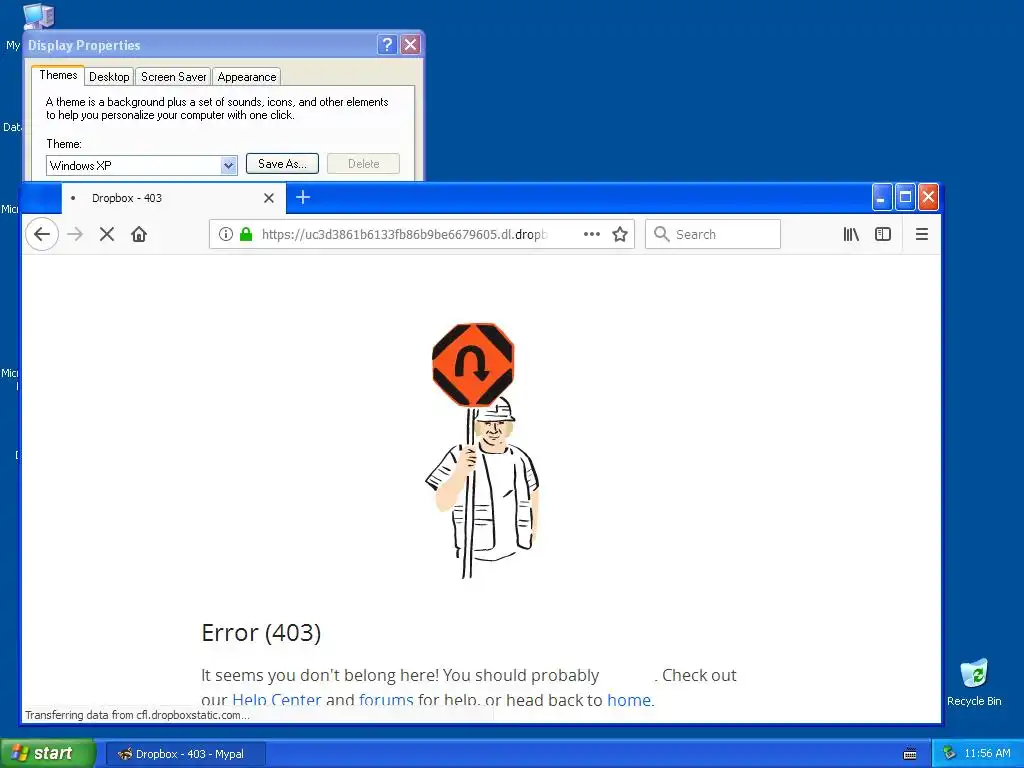Follow the forums link
Image resolution: width=1024 pixels, height=768 pixels.
386,699
